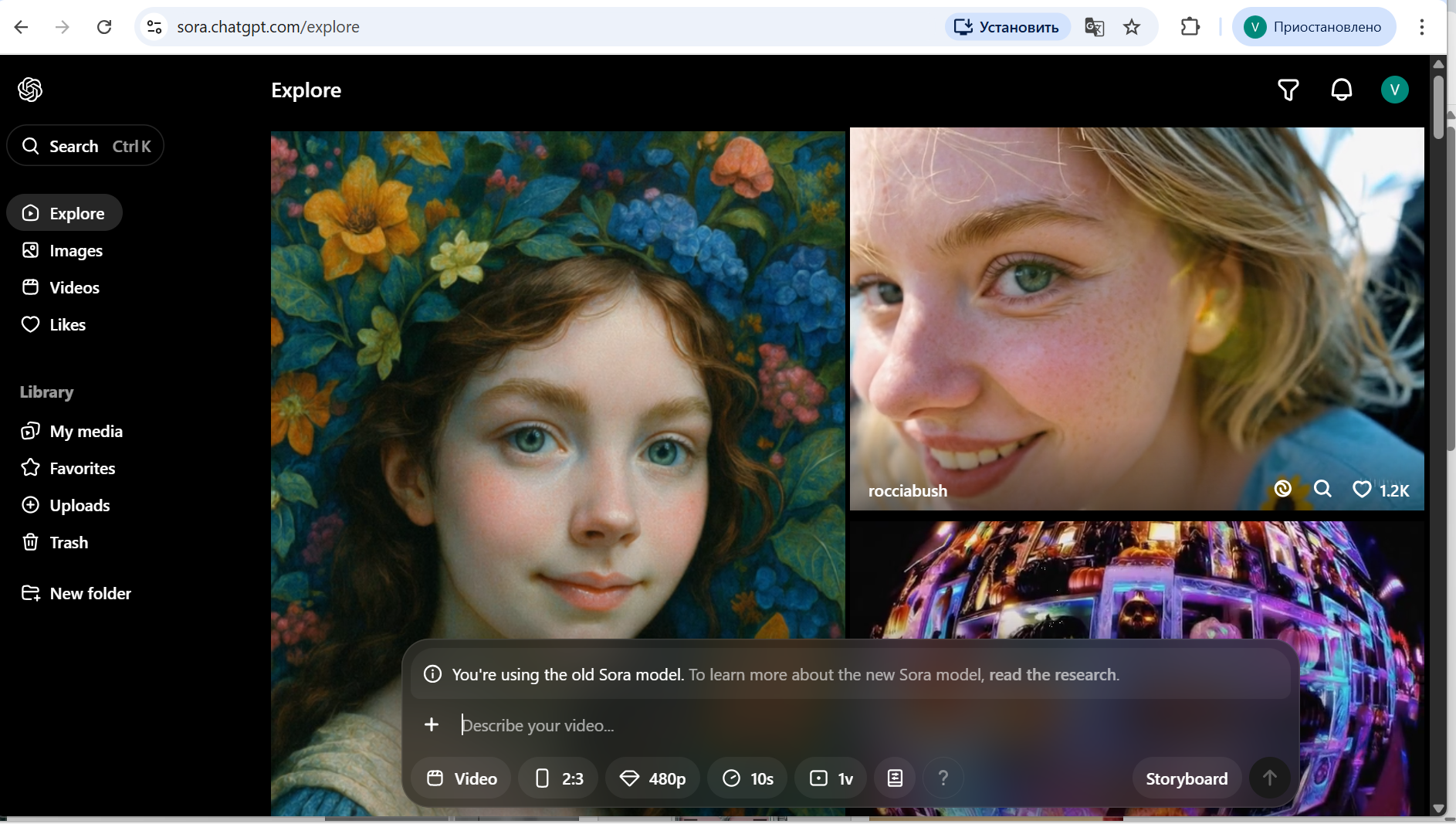This screenshot has height=824, width=1456.
Task: Click the help question mark button
Action: (x=943, y=778)
